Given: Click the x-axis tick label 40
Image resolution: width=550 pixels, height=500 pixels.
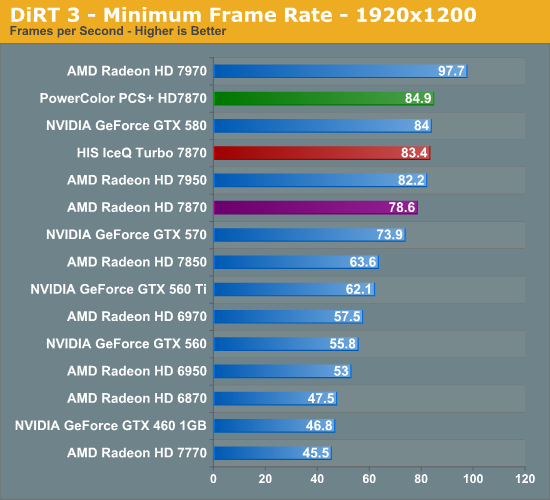Looking at the screenshot, I should (317, 479).
